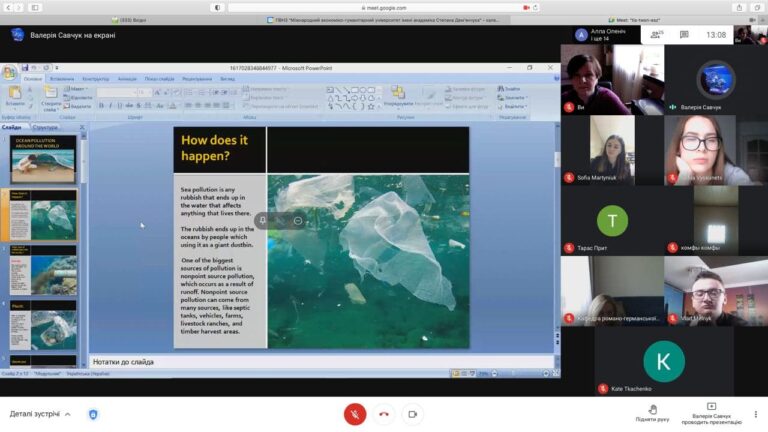Select the third slide thumbnail with pipe image
The image size is (768, 432).
[x=43, y=270]
